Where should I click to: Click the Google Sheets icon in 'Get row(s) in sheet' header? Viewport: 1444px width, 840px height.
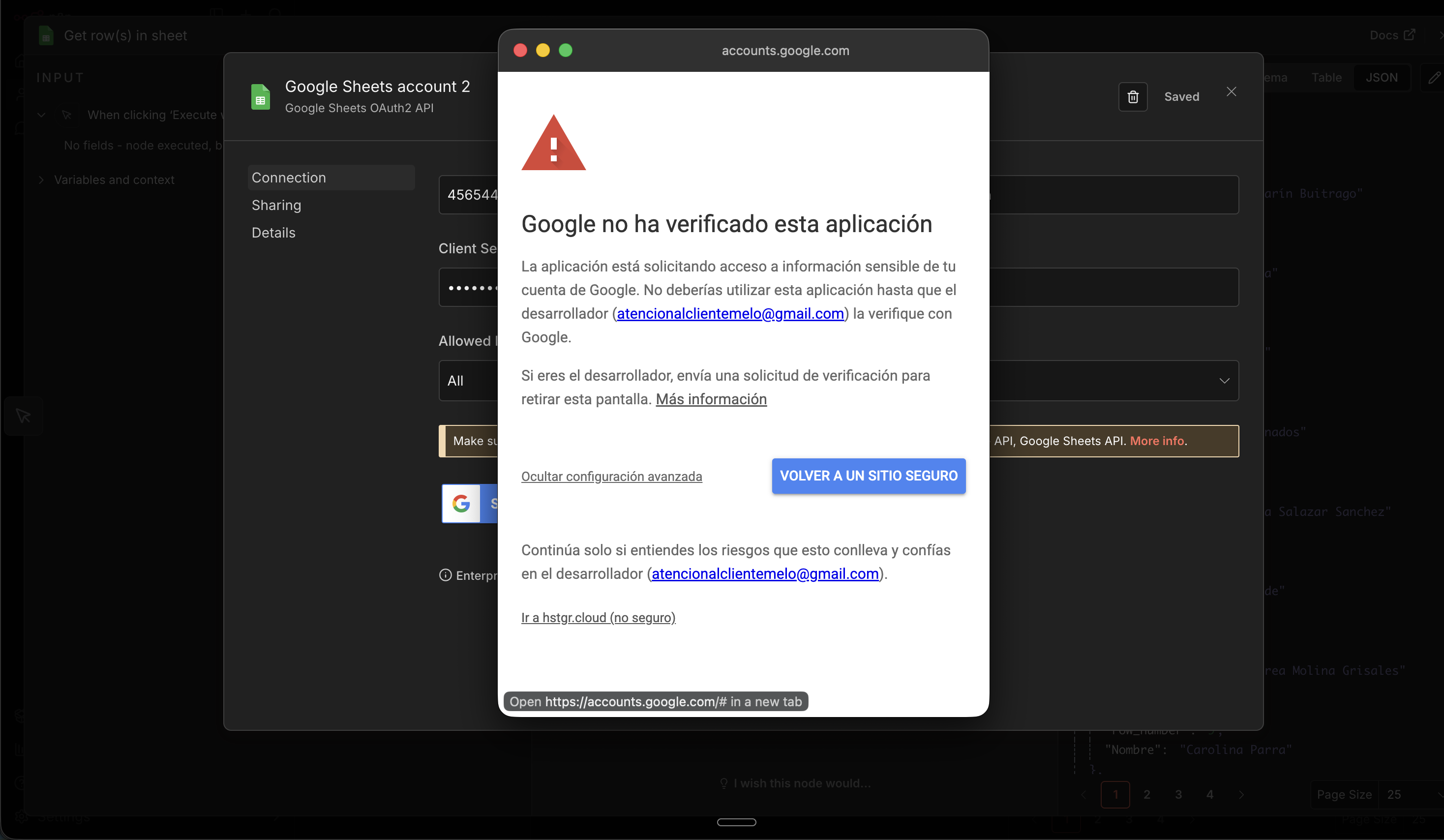click(x=45, y=35)
